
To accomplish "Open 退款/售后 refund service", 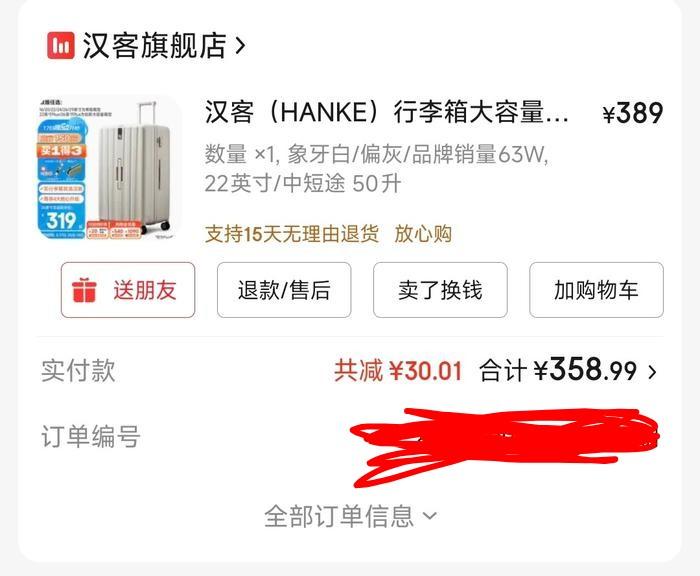I will 284,290.
